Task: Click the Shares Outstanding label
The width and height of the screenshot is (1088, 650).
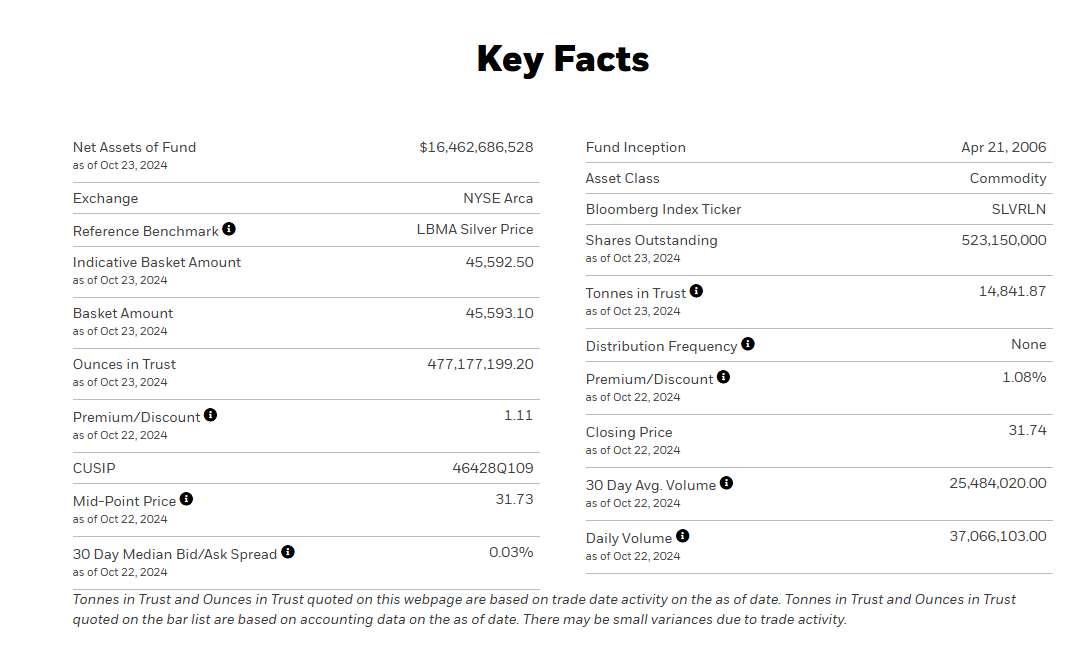Action: (651, 240)
